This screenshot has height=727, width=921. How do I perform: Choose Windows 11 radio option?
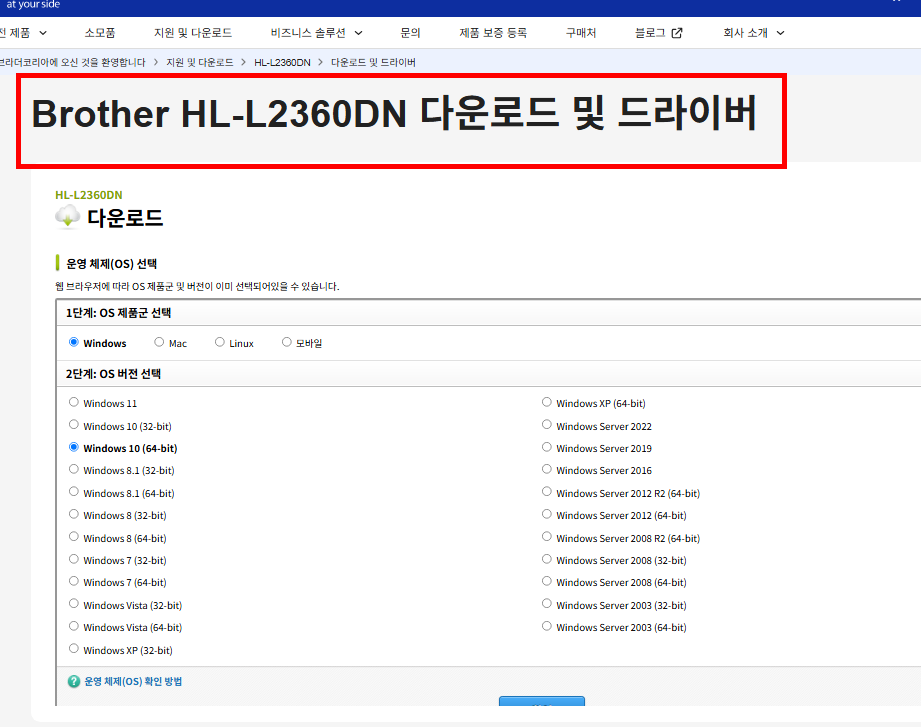click(73, 402)
